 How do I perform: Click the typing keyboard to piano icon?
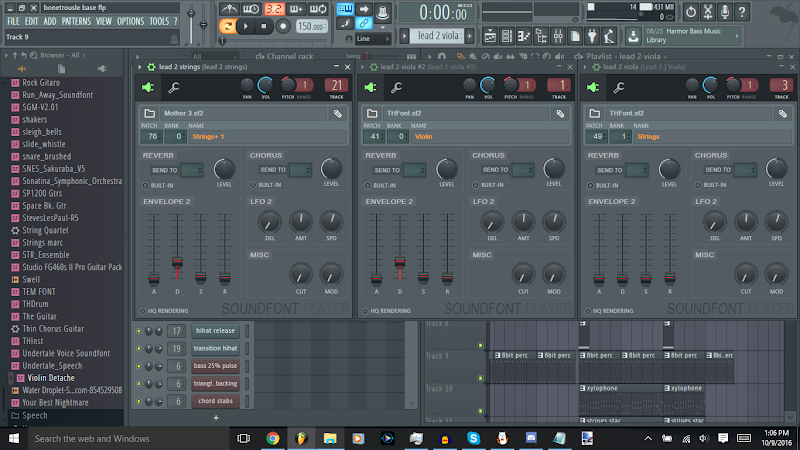tap(345, 9)
